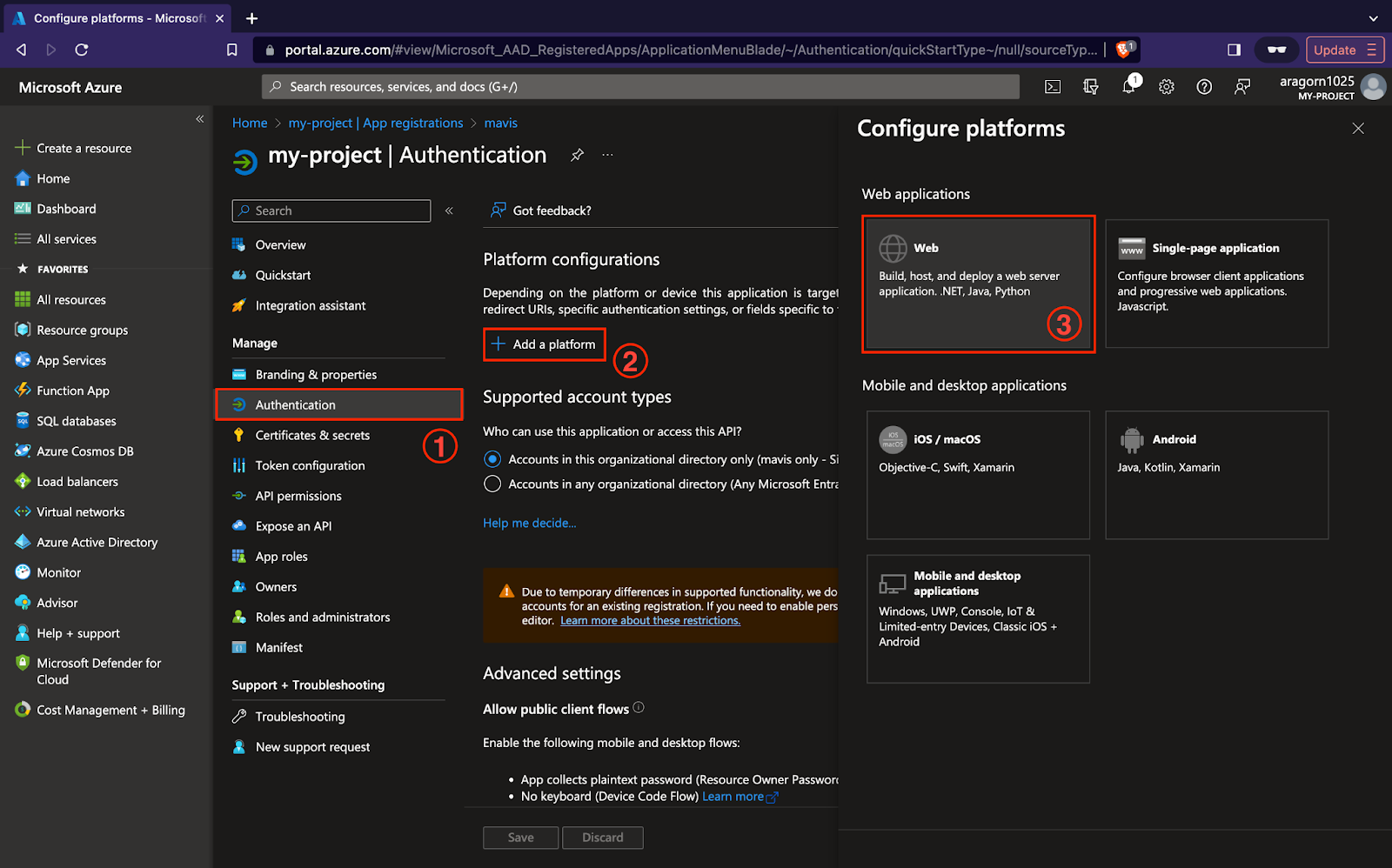Open the notifications bell icon

[x=1128, y=86]
